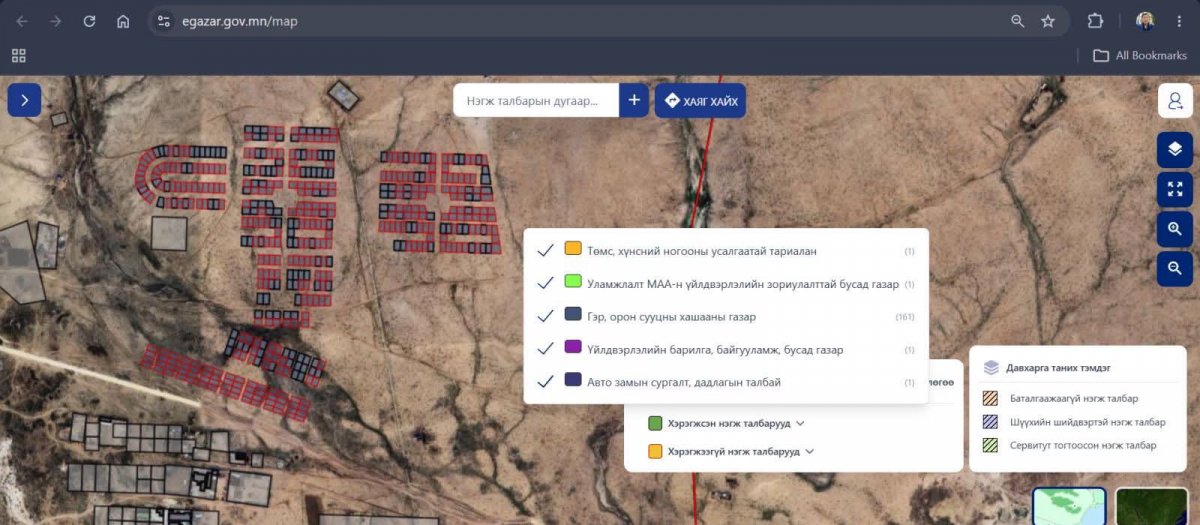Open the All Bookmarks folder
This screenshot has width=1200, height=525.
tap(1140, 55)
